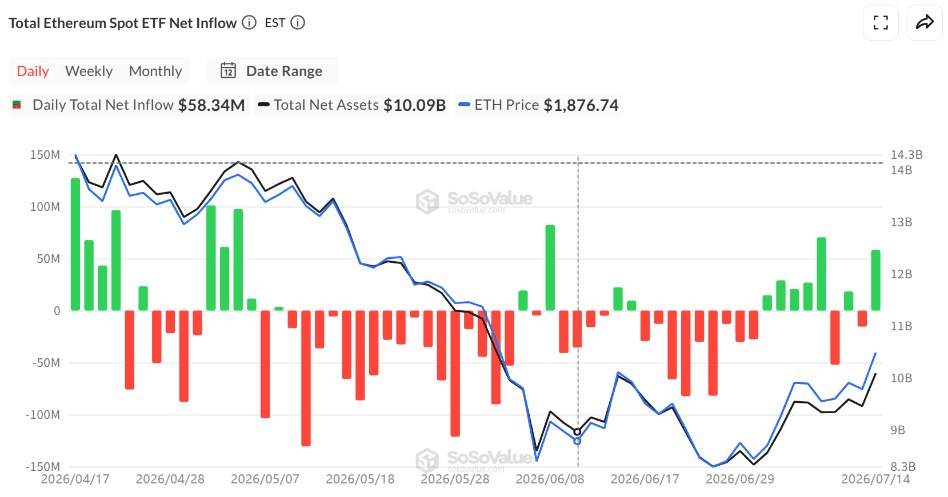This screenshot has height=497, width=948.
Task: Toggle the Daily Total Net Inflow series
Action: pyautogui.click(x=129, y=105)
